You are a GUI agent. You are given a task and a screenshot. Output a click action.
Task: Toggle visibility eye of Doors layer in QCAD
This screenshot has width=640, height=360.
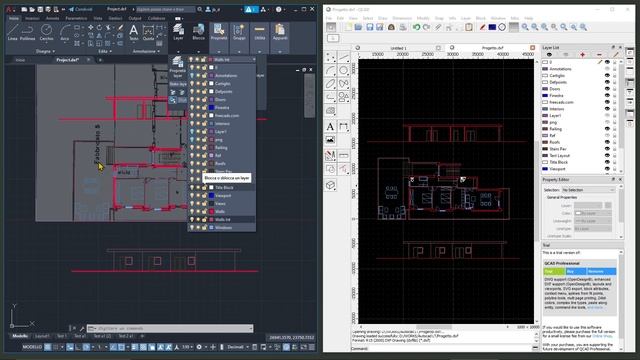pyautogui.click(x=607, y=89)
